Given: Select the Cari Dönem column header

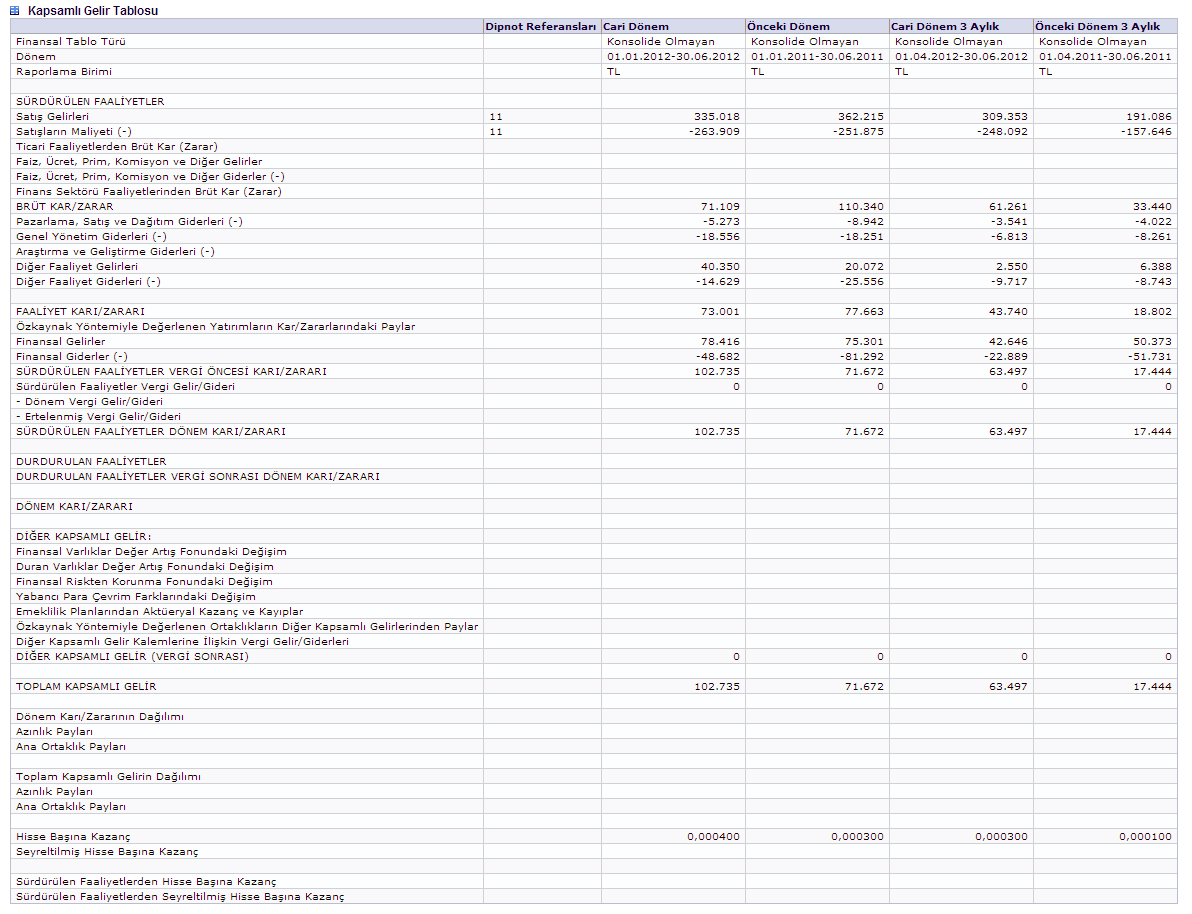Looking at the screenshot, I should click(636, 26).
